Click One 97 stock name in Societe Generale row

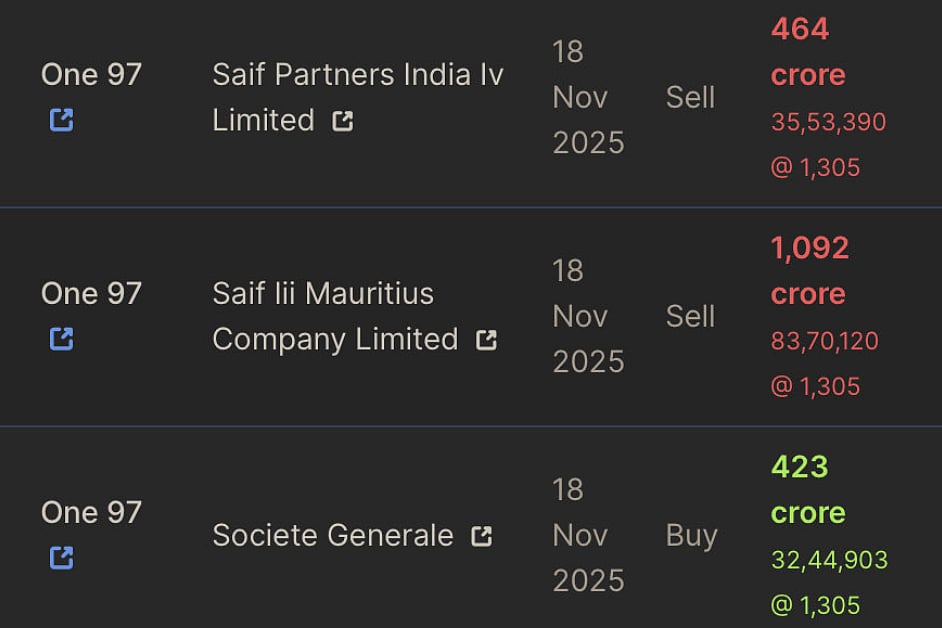tap(91, 513)
